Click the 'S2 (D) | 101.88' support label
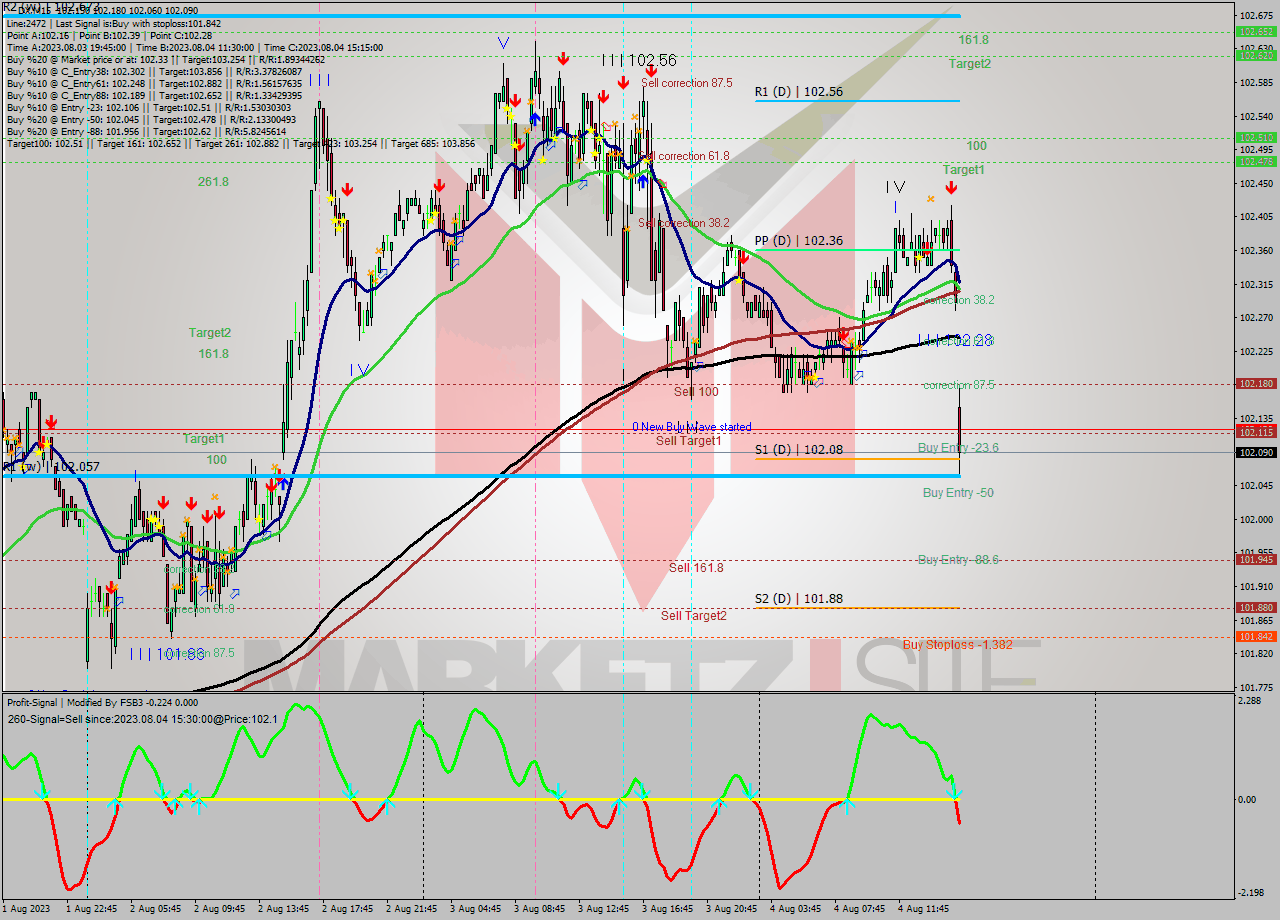Screen dimensions: 1280x920 (x=799, y=599)
